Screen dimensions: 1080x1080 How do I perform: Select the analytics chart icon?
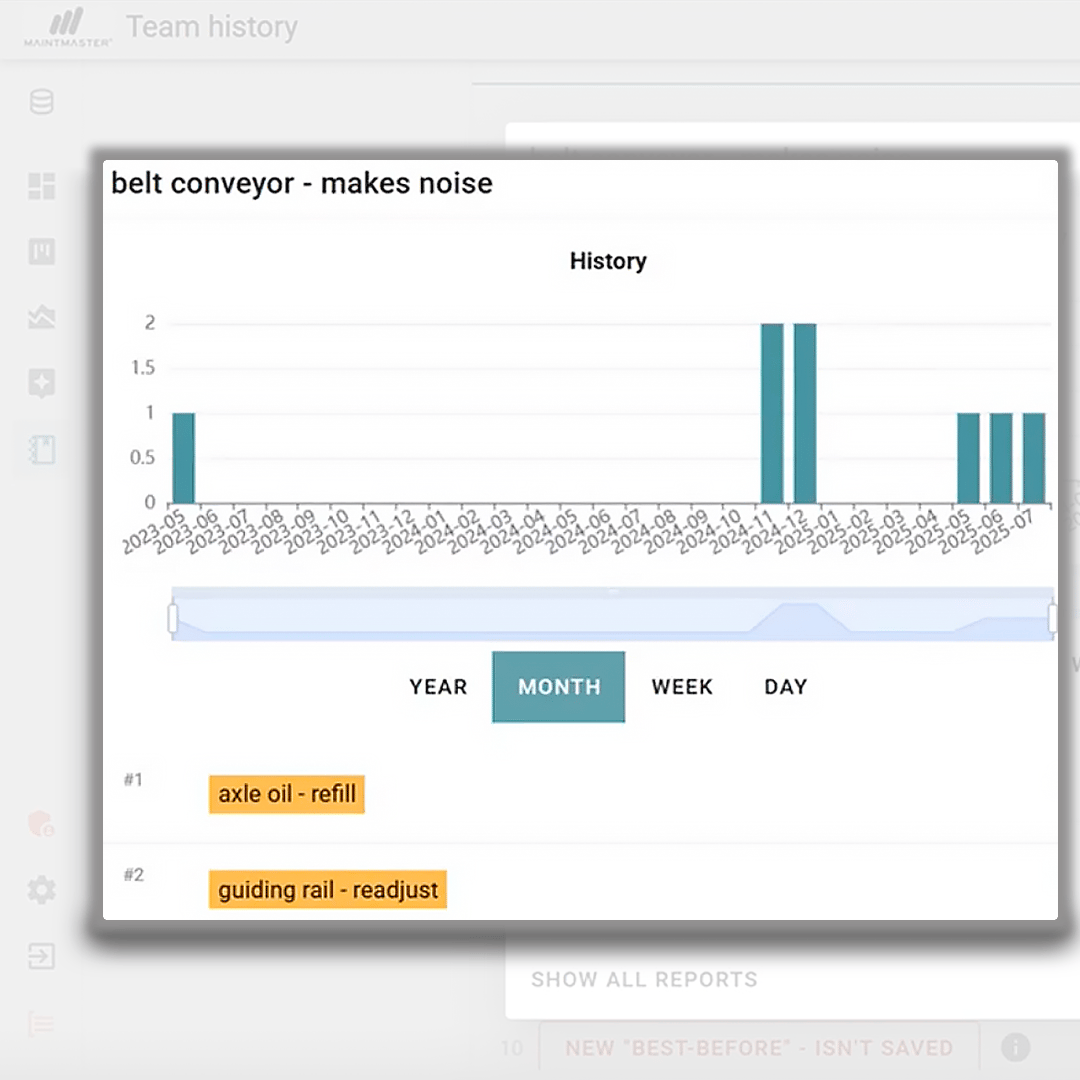point(41,318)
